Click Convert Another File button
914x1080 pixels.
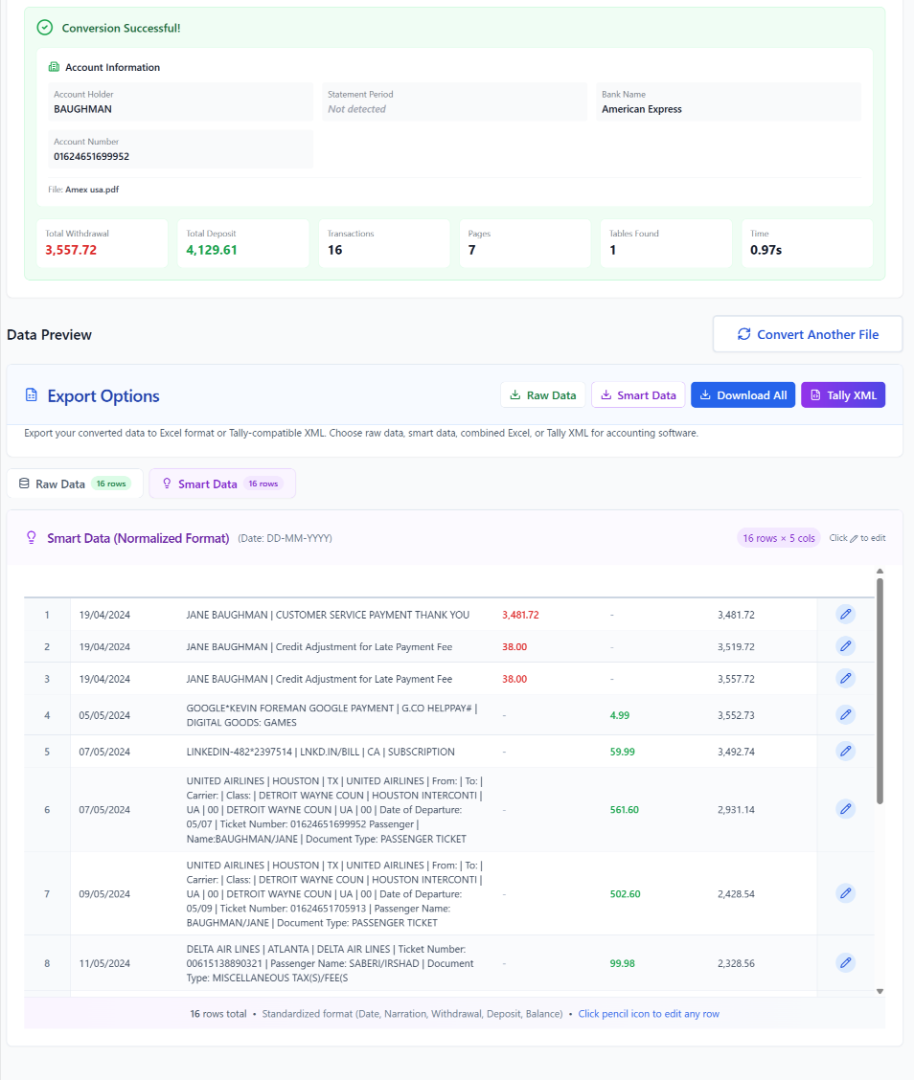pyautogui.click(x=807, y=335)
